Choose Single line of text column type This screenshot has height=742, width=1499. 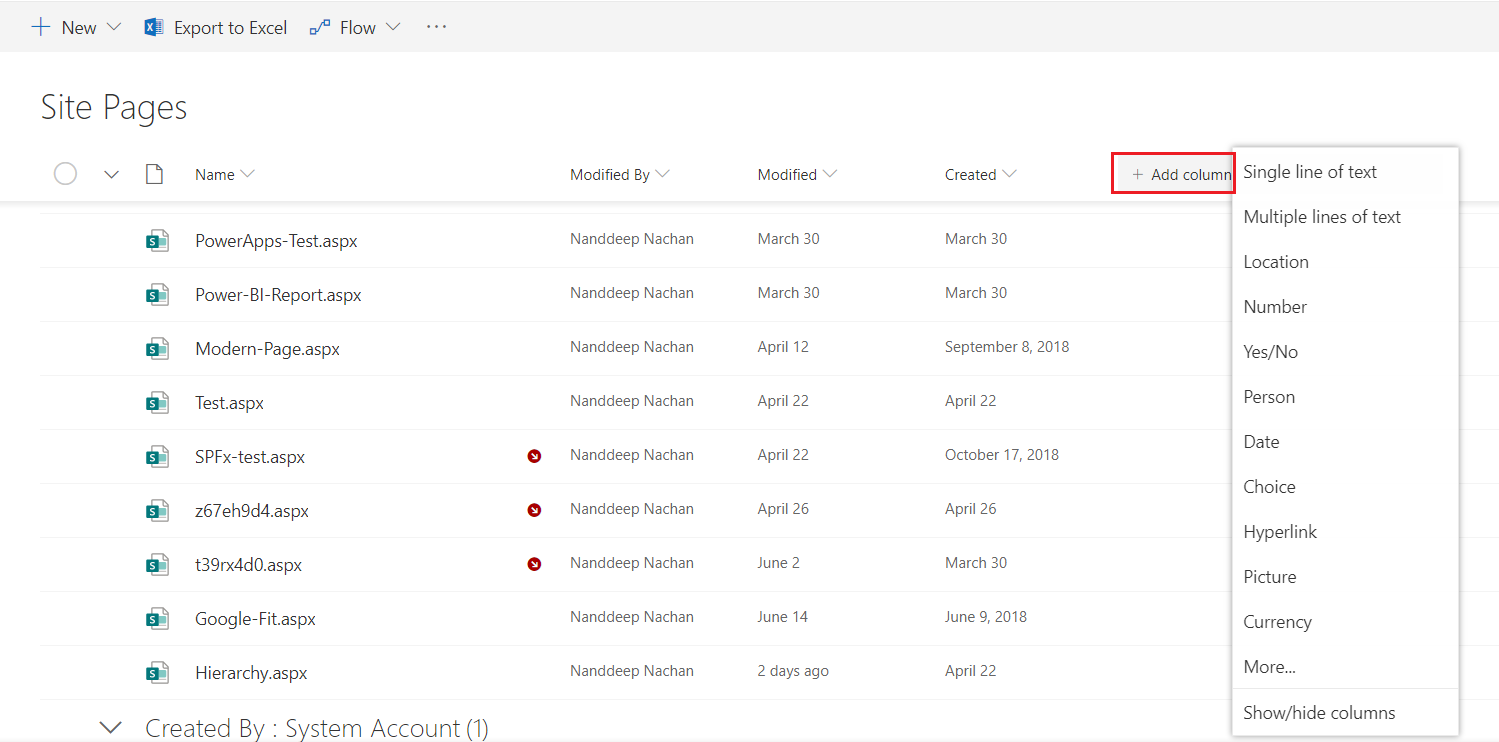[1309, 172]
